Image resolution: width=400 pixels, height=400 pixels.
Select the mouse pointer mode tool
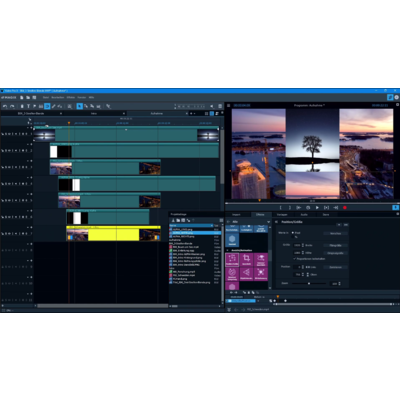click(80, 106)
